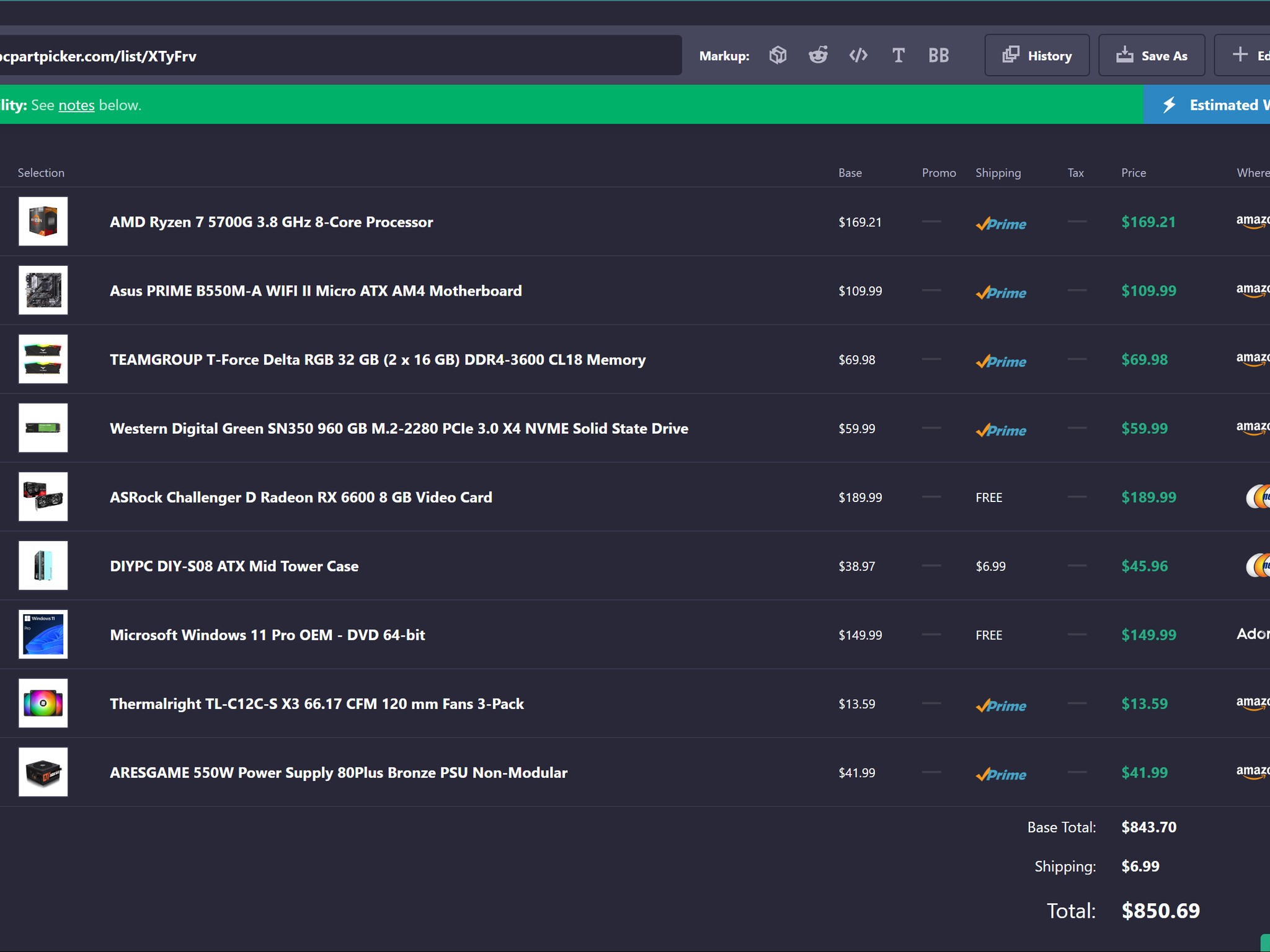Open the AMD Ryzen 7 5700G thumbnail
Image resolution: width=1270 pixels, height=952 pixels.
(43, 221)
